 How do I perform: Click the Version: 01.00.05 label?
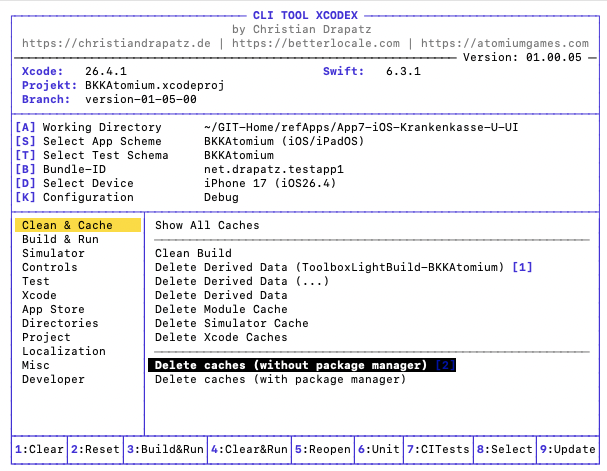point(522,57)
